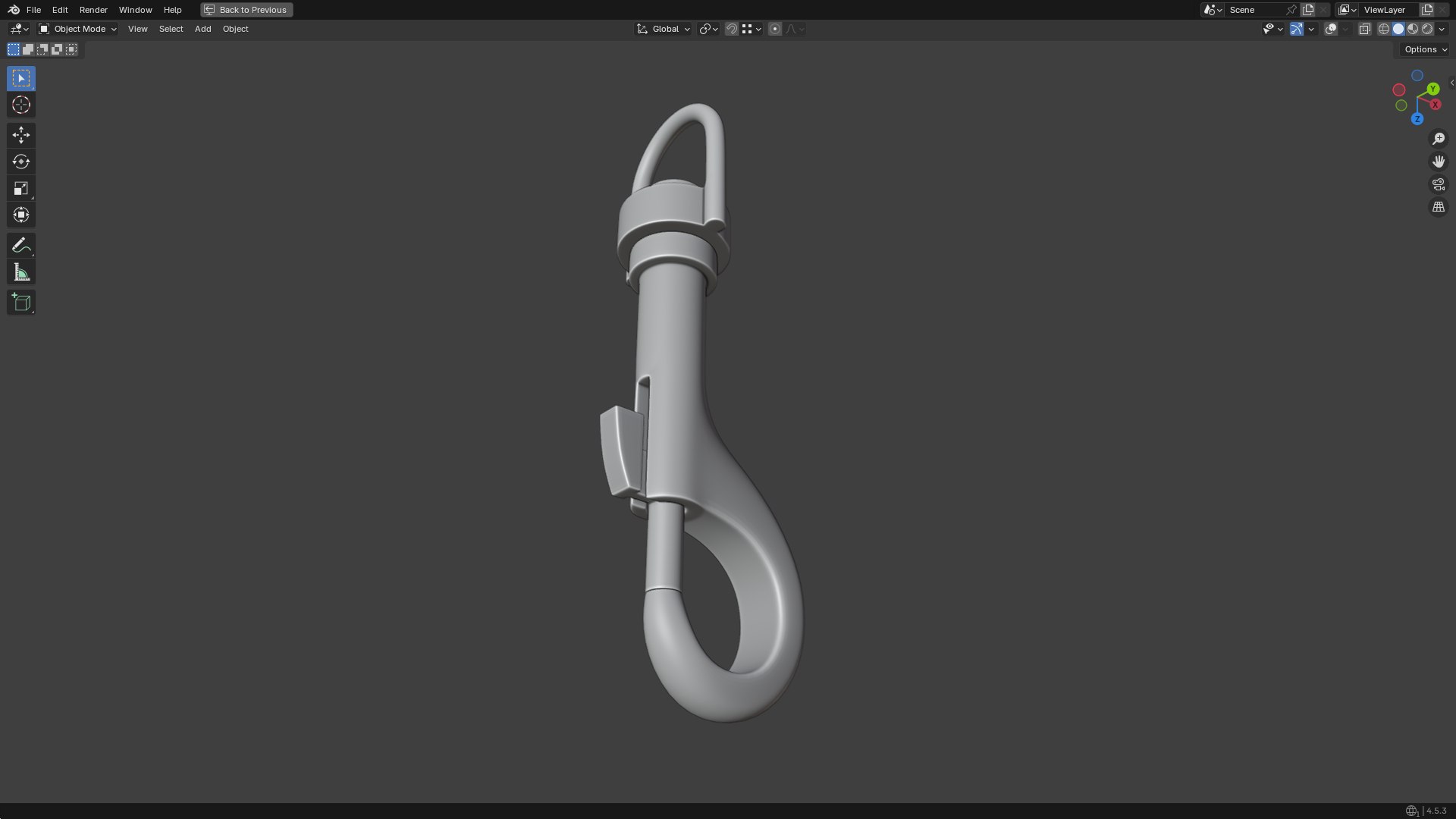Viewport: 1456px width, 819px height.
Task: Switch to Material Preview shading
Action: coord(1412,29)
